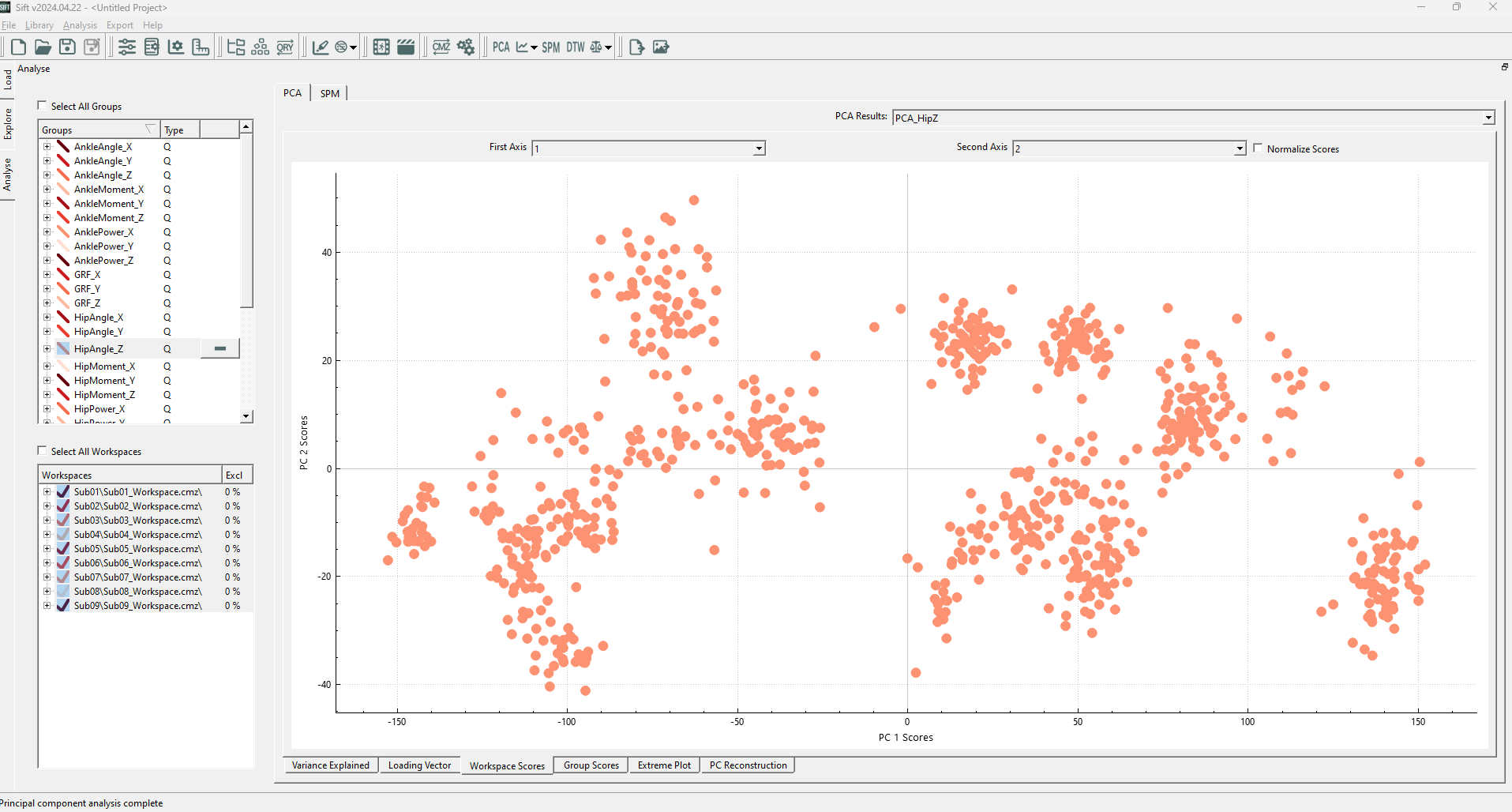The image size is (1512, 812).
Task: Click the filmstrip animation icon
Action: coord(381,47)
